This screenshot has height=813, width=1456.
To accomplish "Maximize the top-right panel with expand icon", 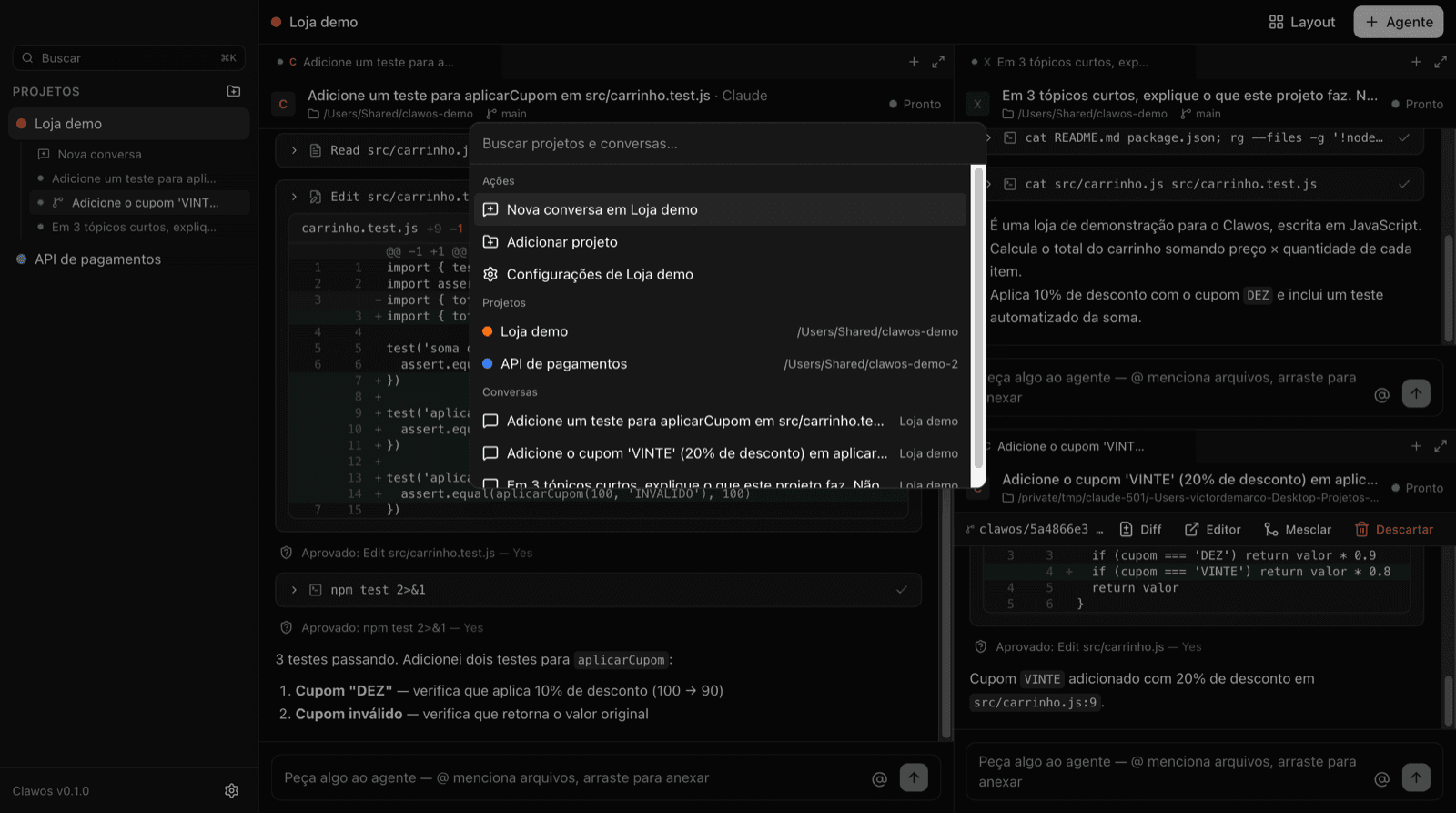I will point(1441,62).
